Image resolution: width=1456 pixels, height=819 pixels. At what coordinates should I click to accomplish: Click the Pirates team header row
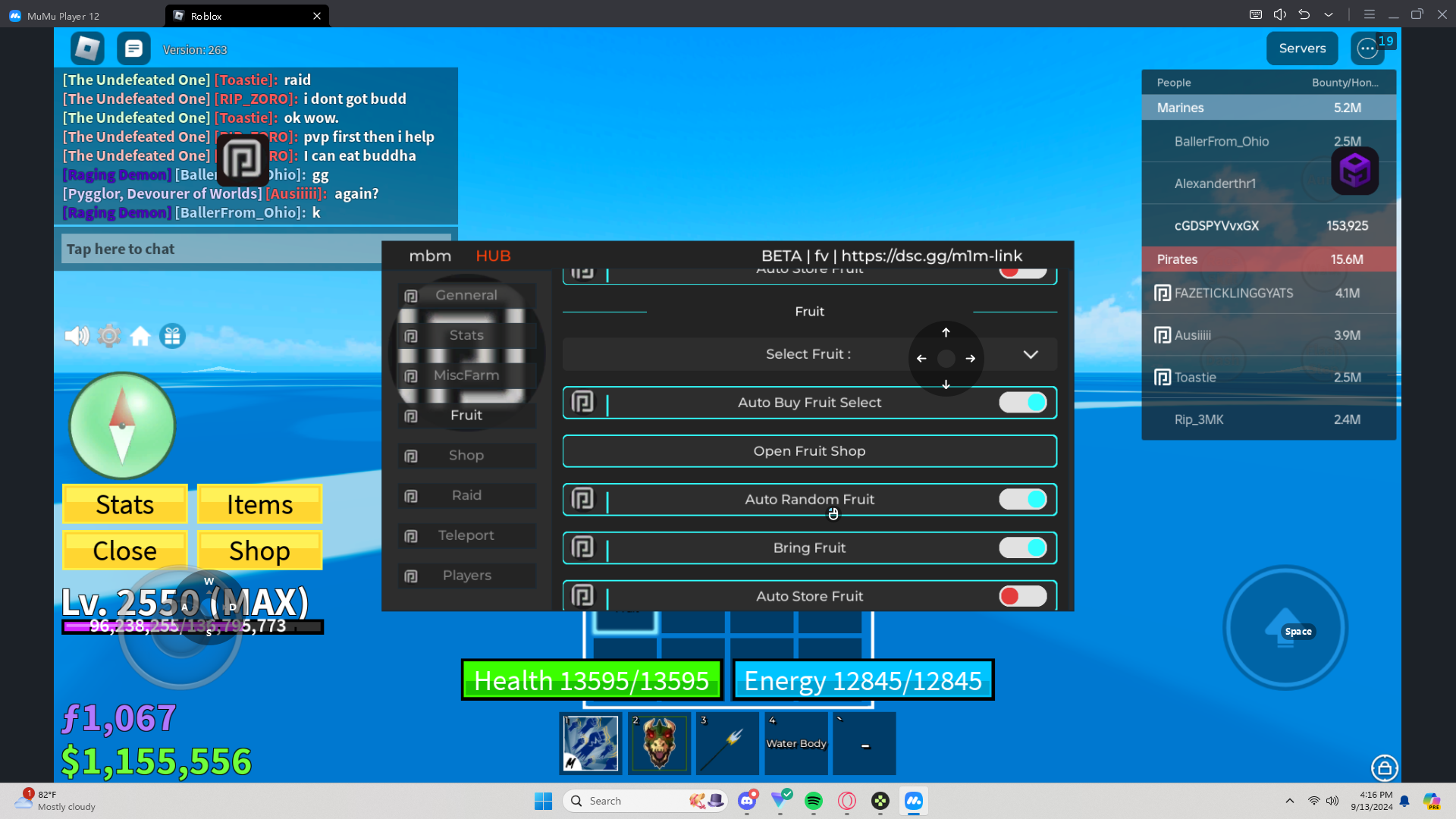1269,259
